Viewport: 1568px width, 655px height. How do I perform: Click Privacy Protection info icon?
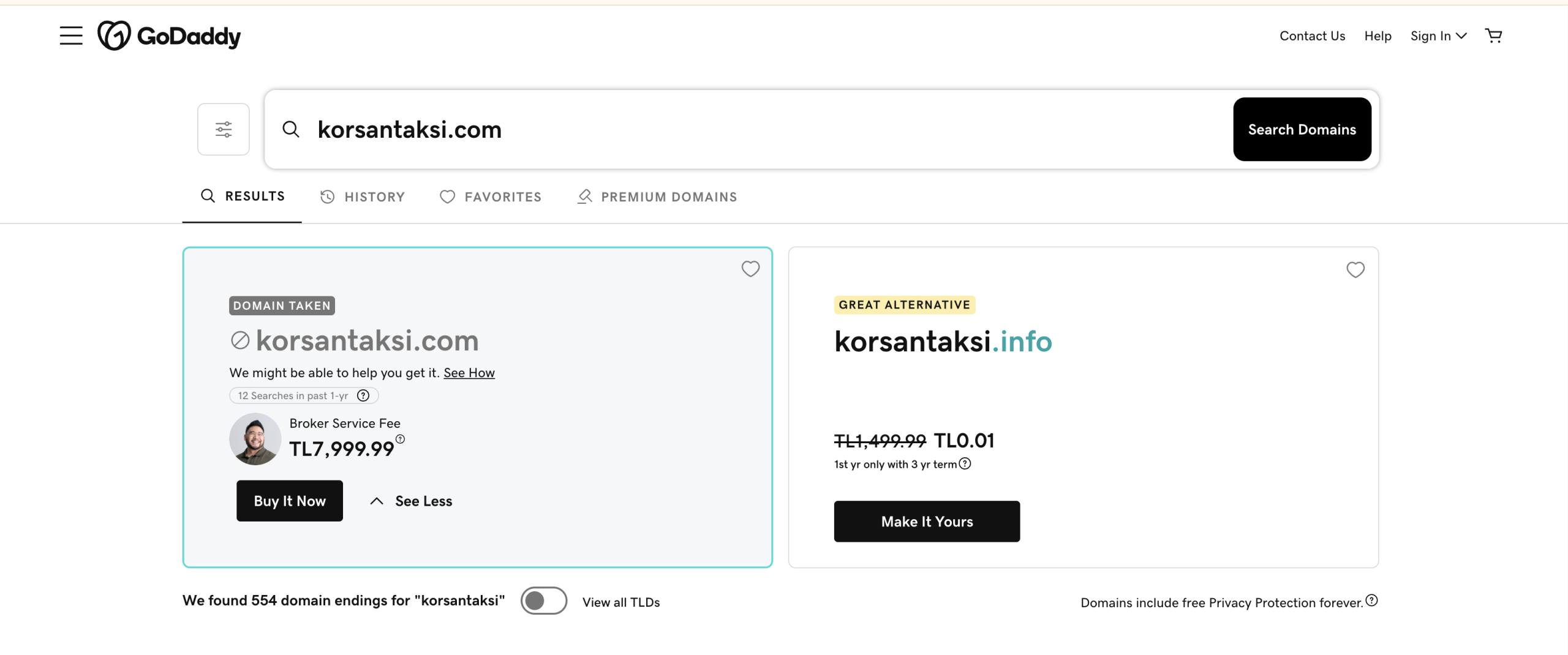pyautogui.click(x=1372, y=601)
